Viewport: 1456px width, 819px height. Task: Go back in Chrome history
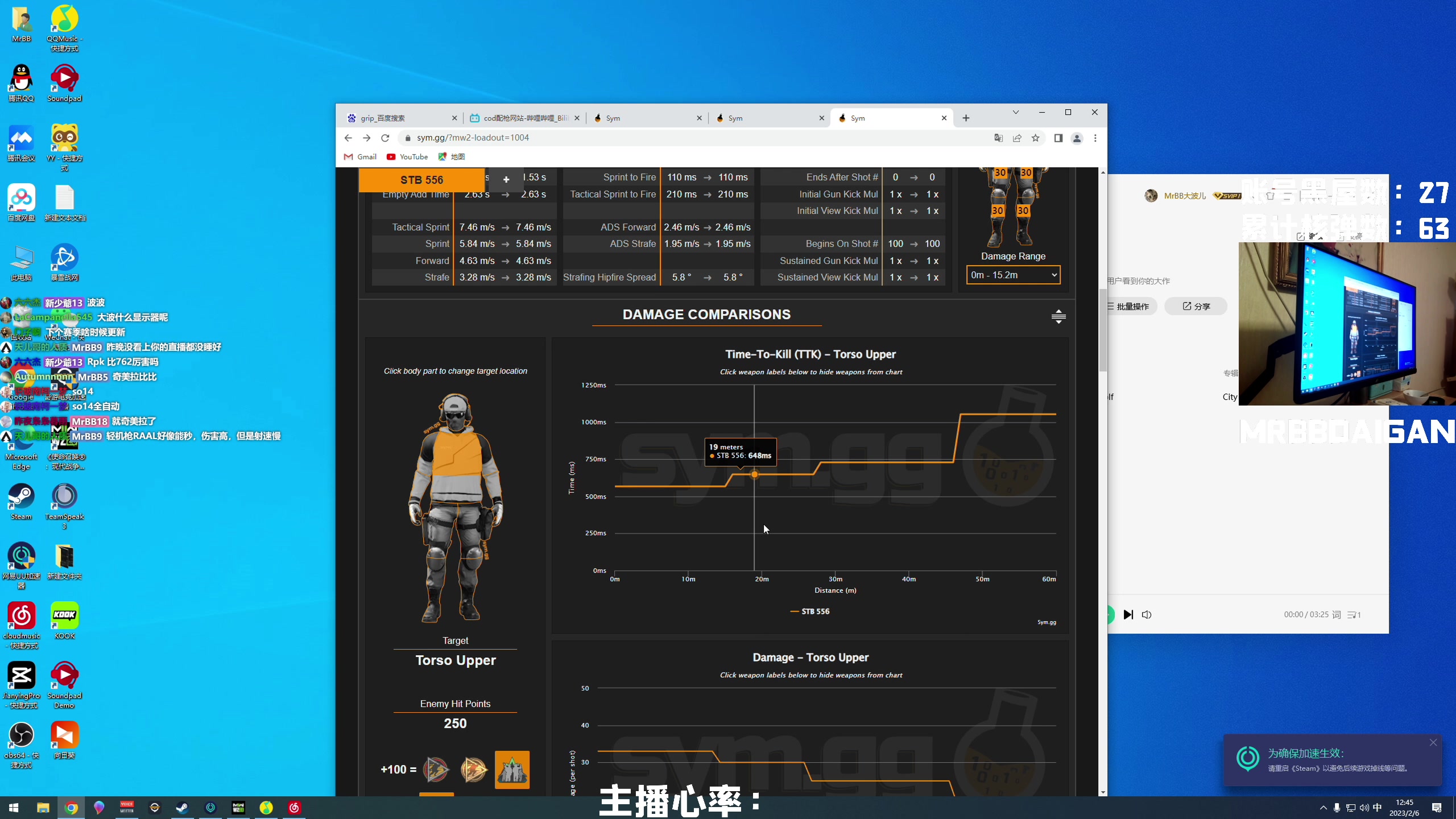coord(348,138)
